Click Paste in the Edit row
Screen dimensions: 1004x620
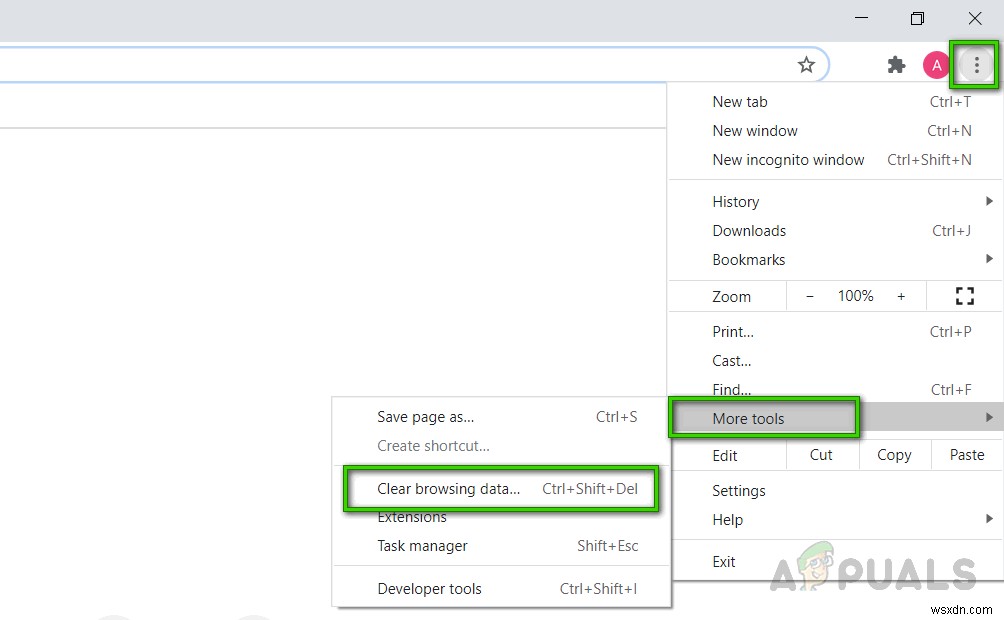tap(967, 455)
